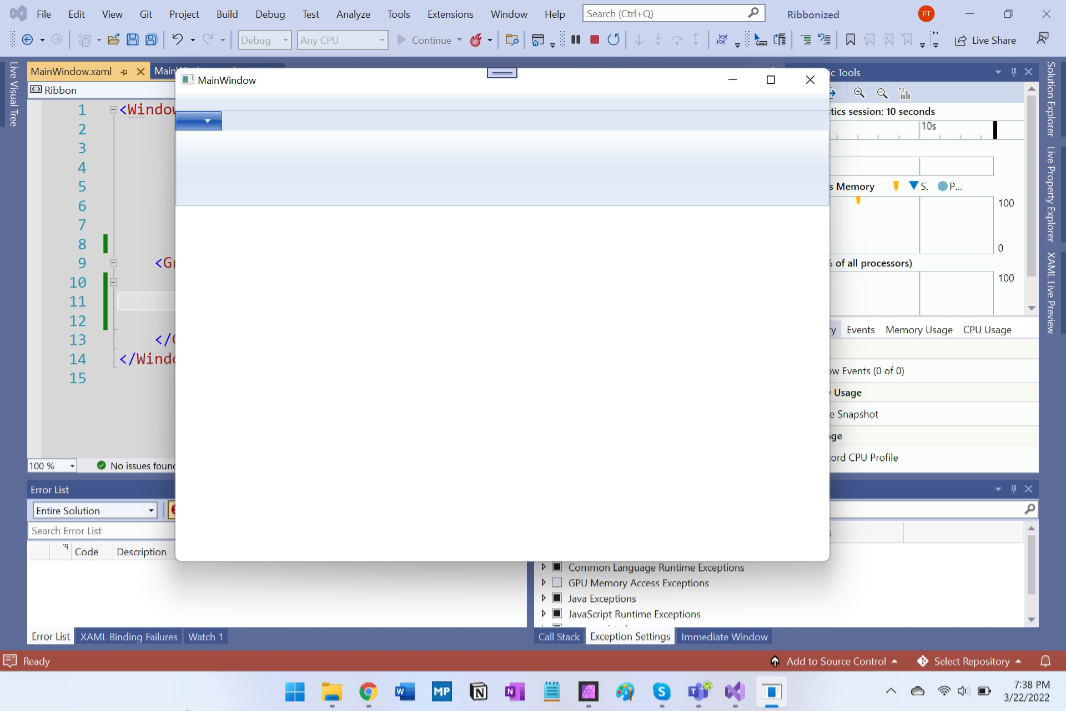This screenshot has width=1066, height=711.
Task: Click the diagnostics timeline at the 10s mark
Action: (929, 126)
